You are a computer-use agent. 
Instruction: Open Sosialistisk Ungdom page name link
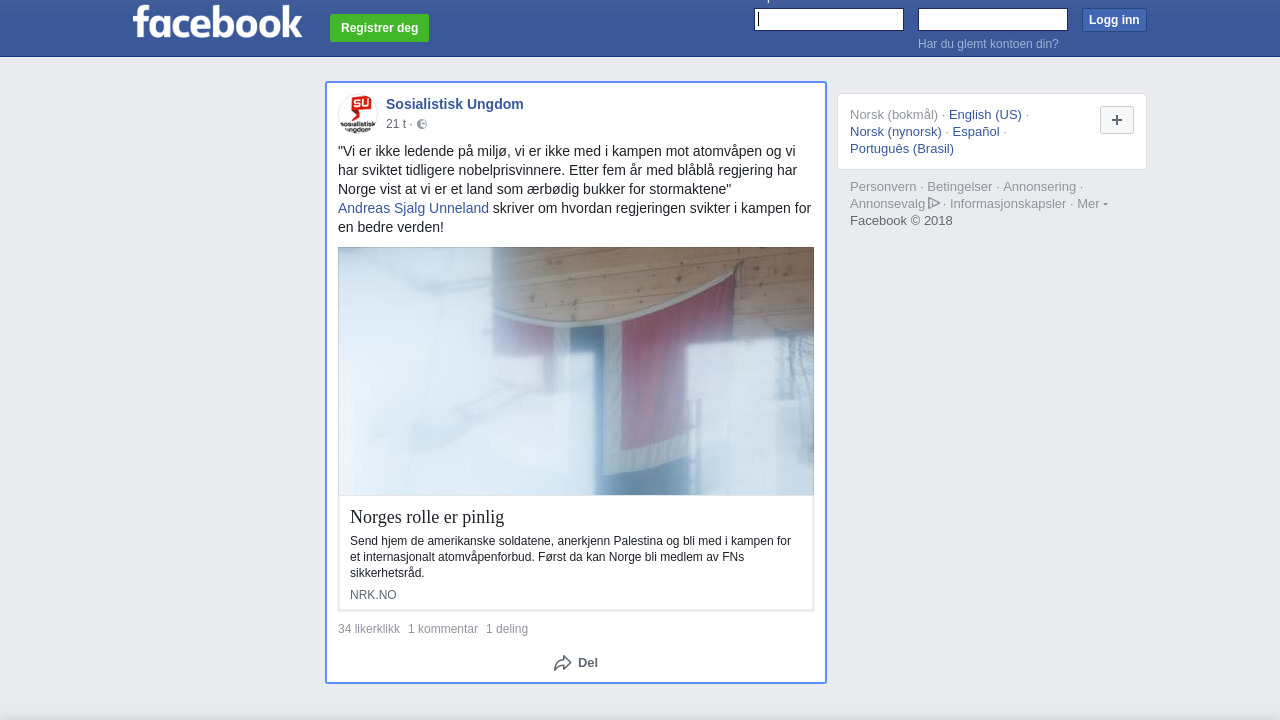tap(455, 104)
